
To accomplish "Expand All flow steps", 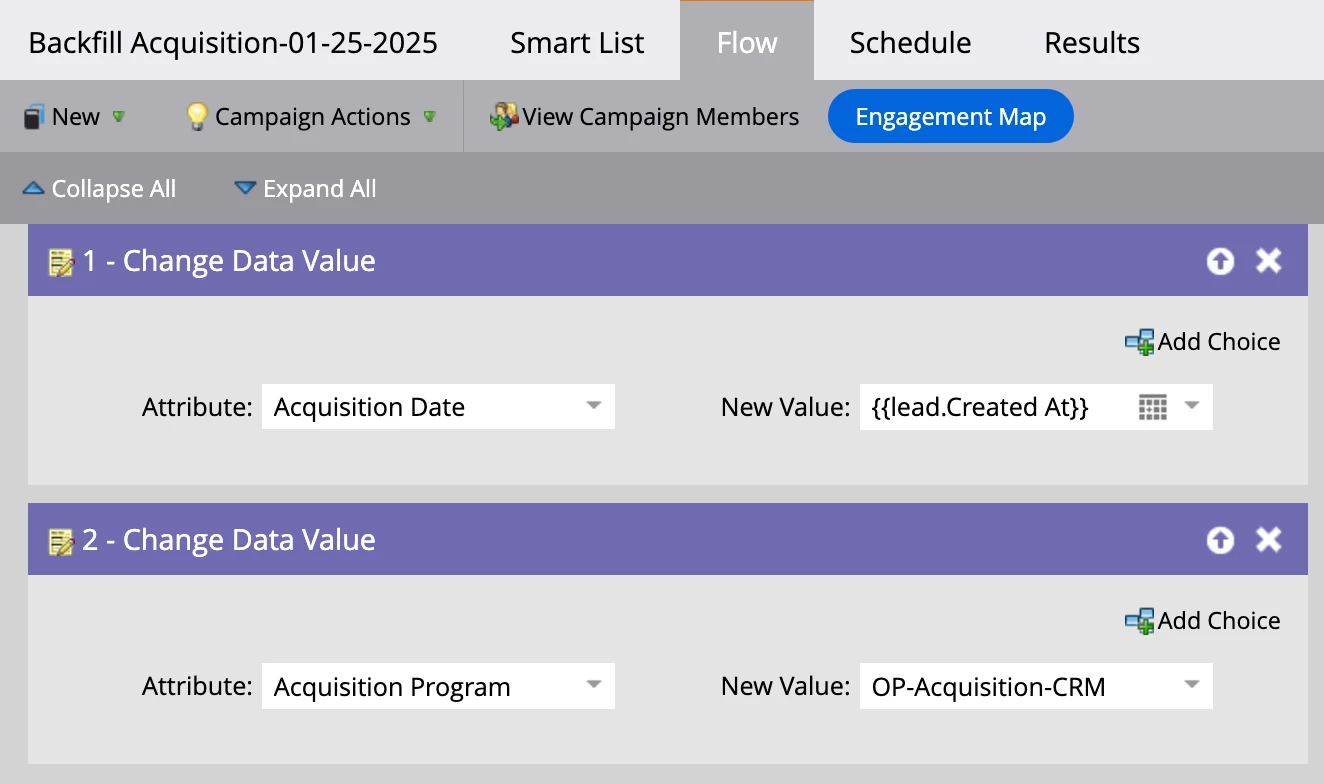I will click(306, 189).
